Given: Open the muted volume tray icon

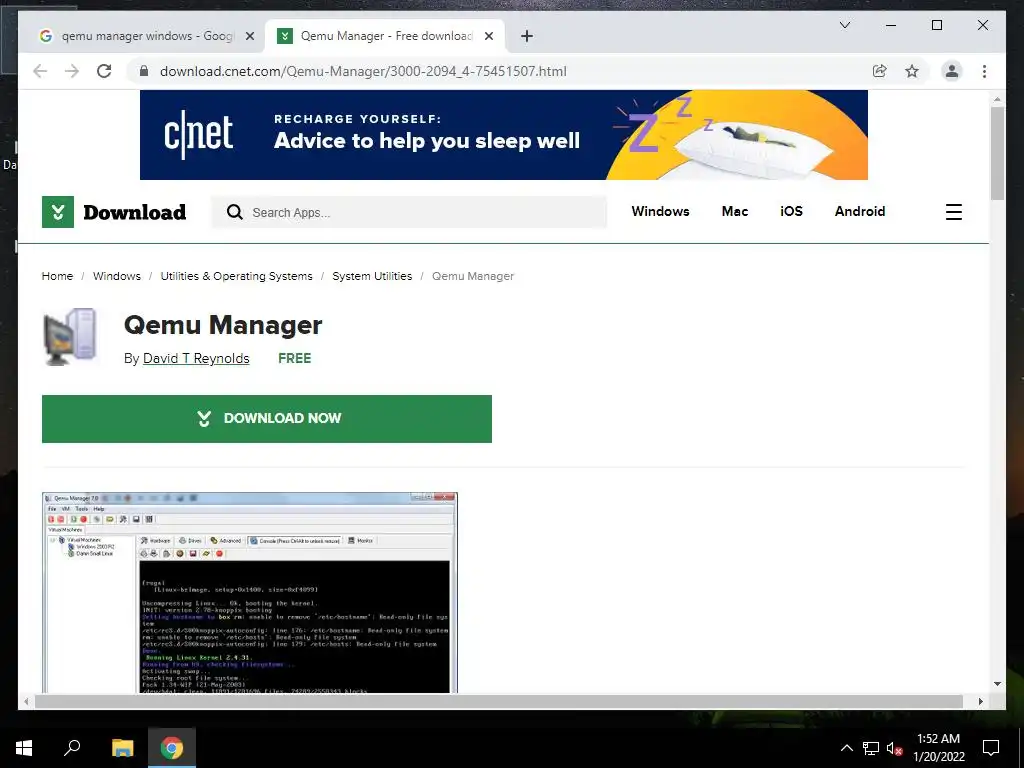Looking at the screenshot, I should [894, 748].
